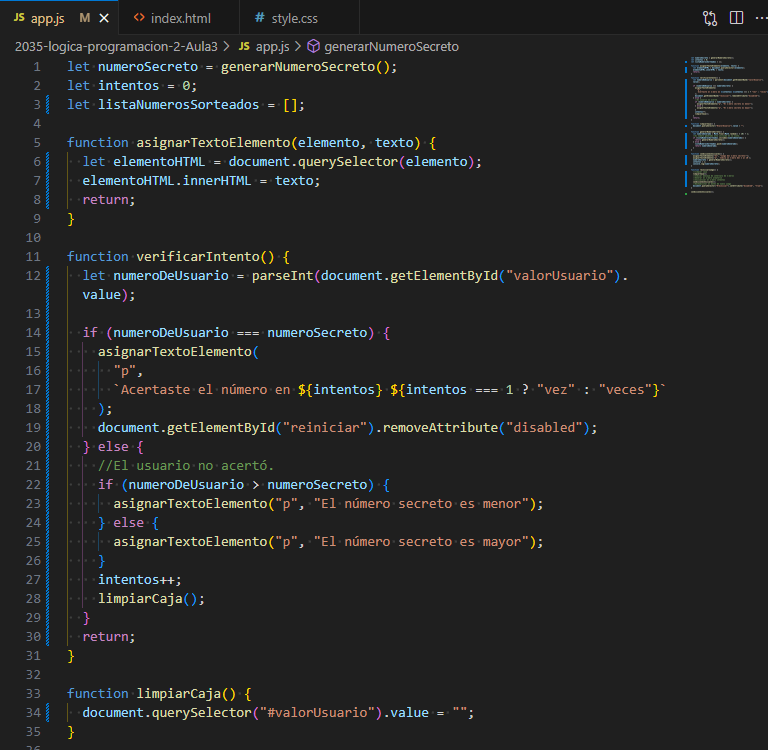Click the Modified M indicator on app.js tab

[x=85, y=18]
